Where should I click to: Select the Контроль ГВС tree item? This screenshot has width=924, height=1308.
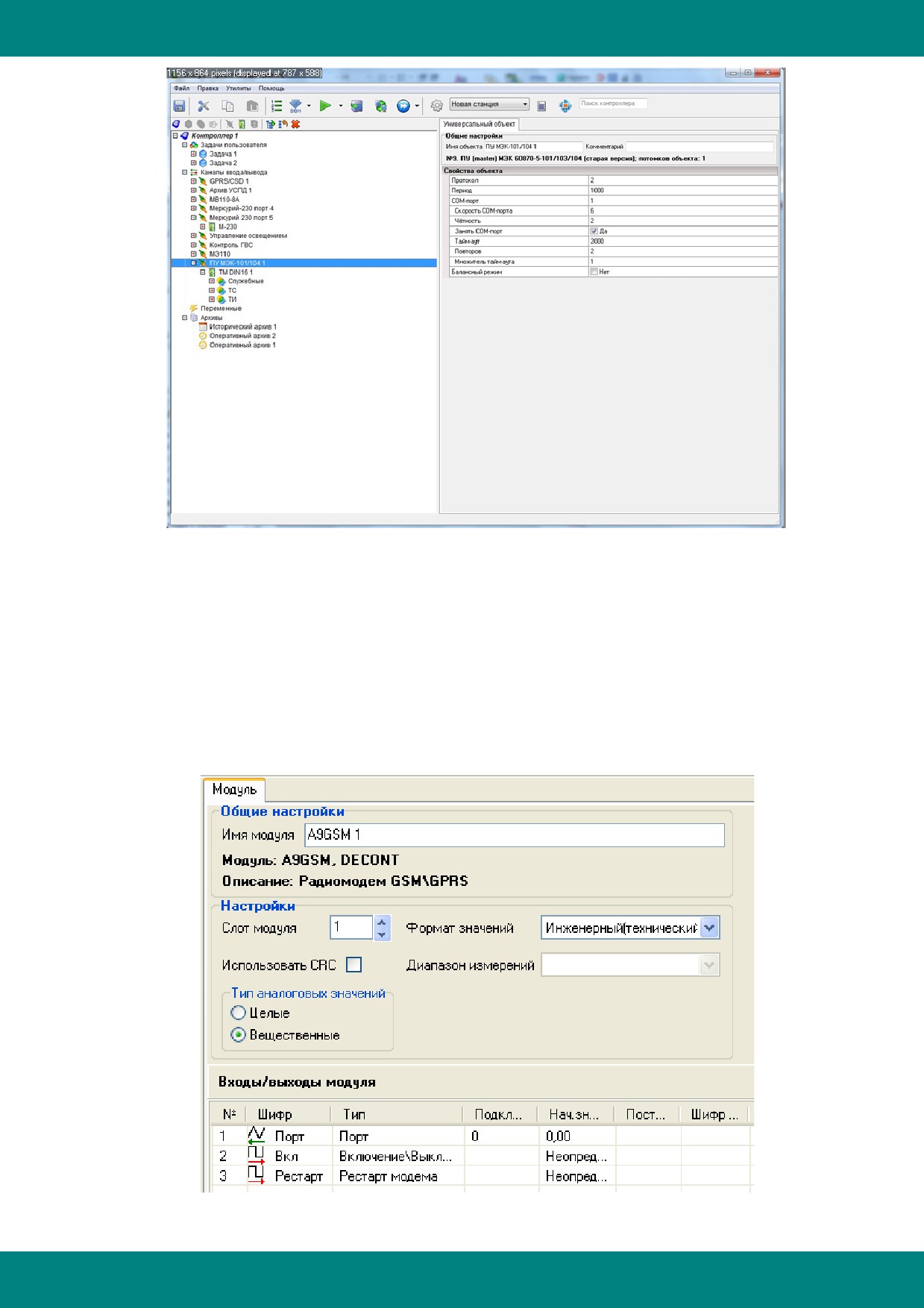231,245
